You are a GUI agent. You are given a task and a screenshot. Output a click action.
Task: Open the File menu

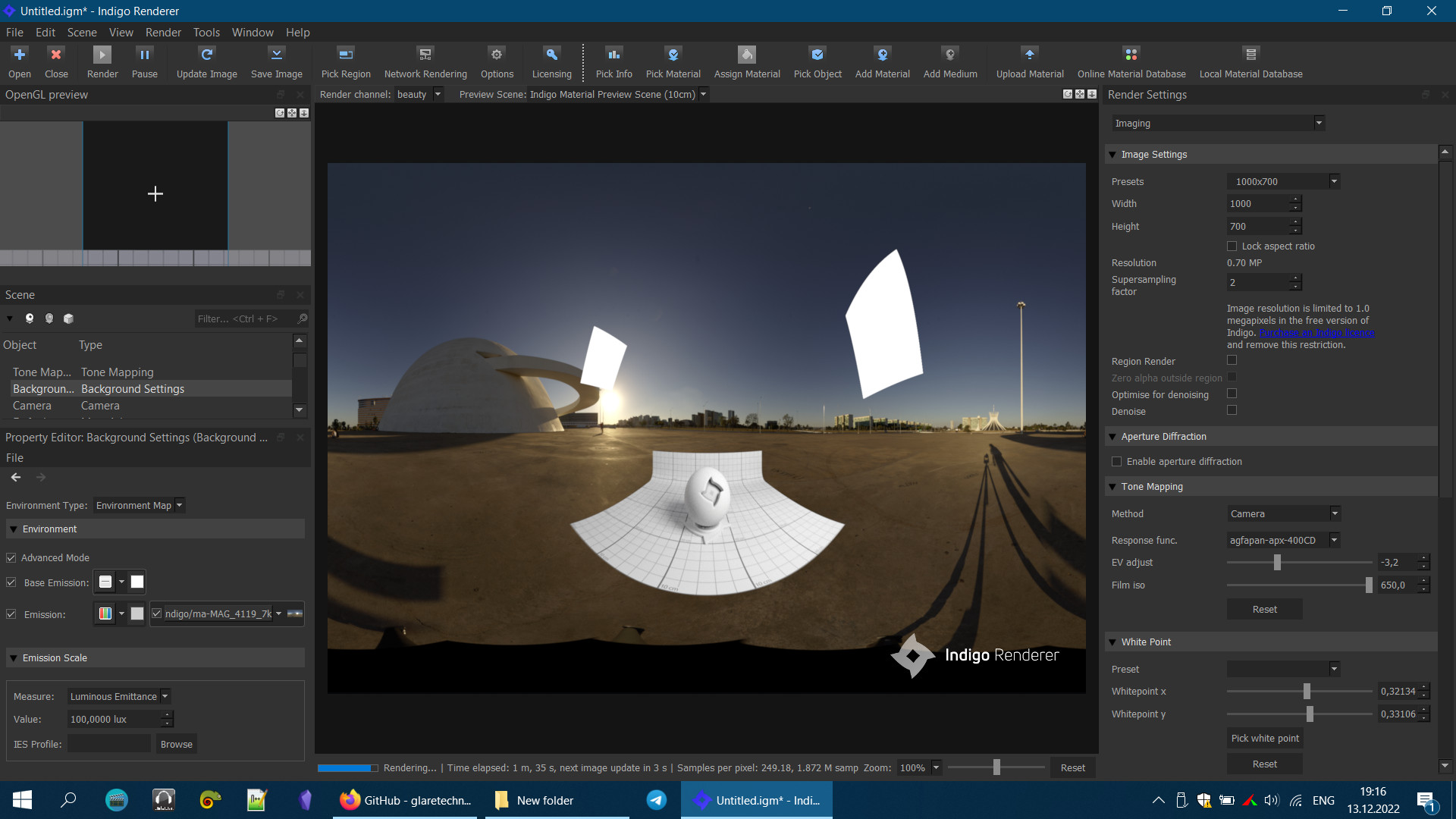(x=14, y=33)
